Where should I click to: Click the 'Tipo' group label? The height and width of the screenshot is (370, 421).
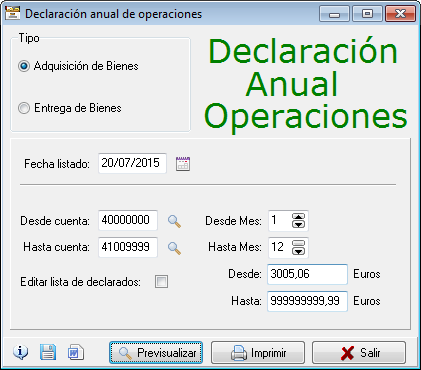coord(29,38)
